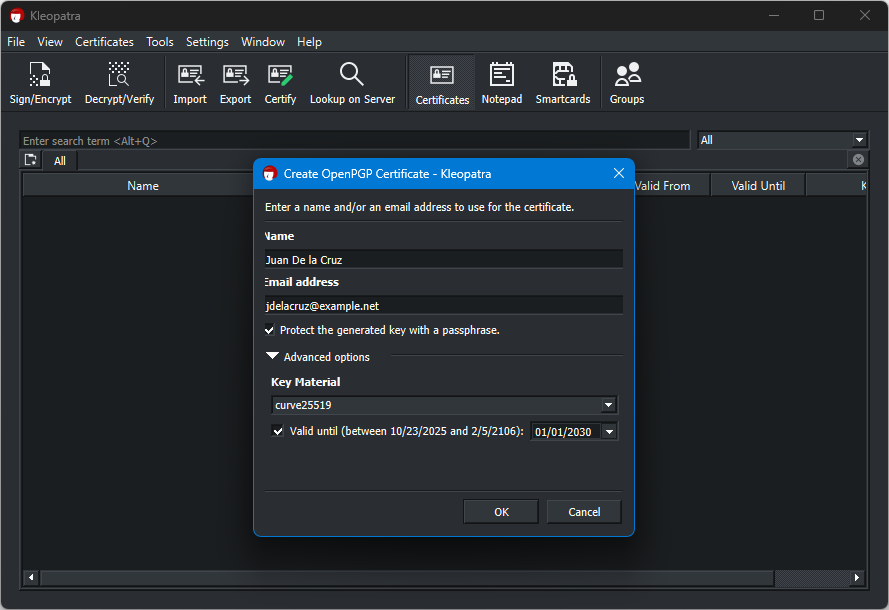889x610 pixels.
Task: Open the Key Material curve25519 dropdown
Action: click(608, 405)
